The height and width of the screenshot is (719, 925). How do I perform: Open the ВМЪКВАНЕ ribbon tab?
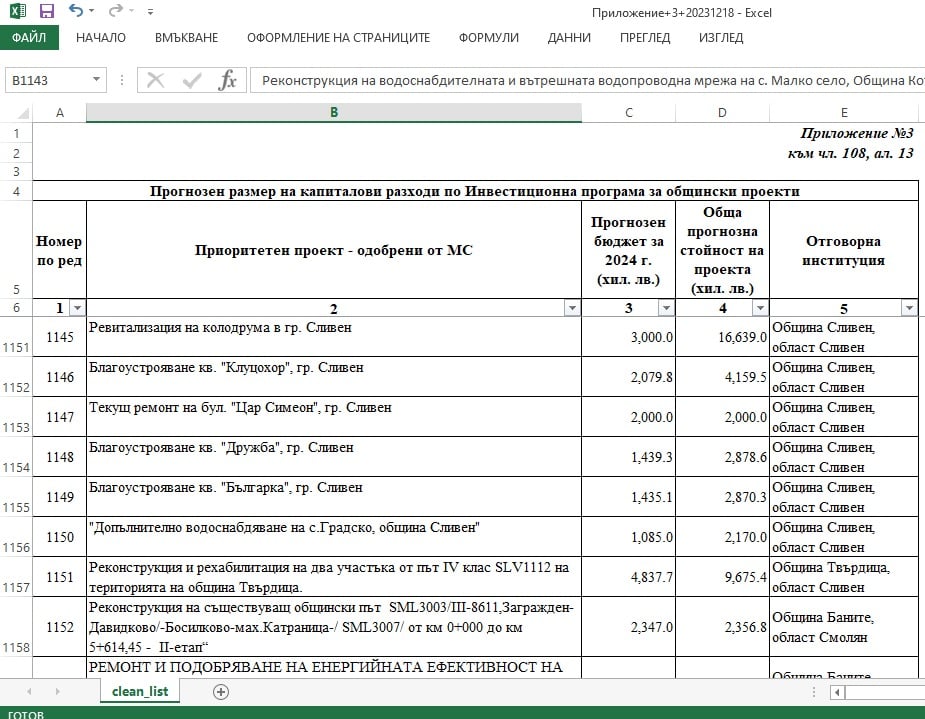186,38
